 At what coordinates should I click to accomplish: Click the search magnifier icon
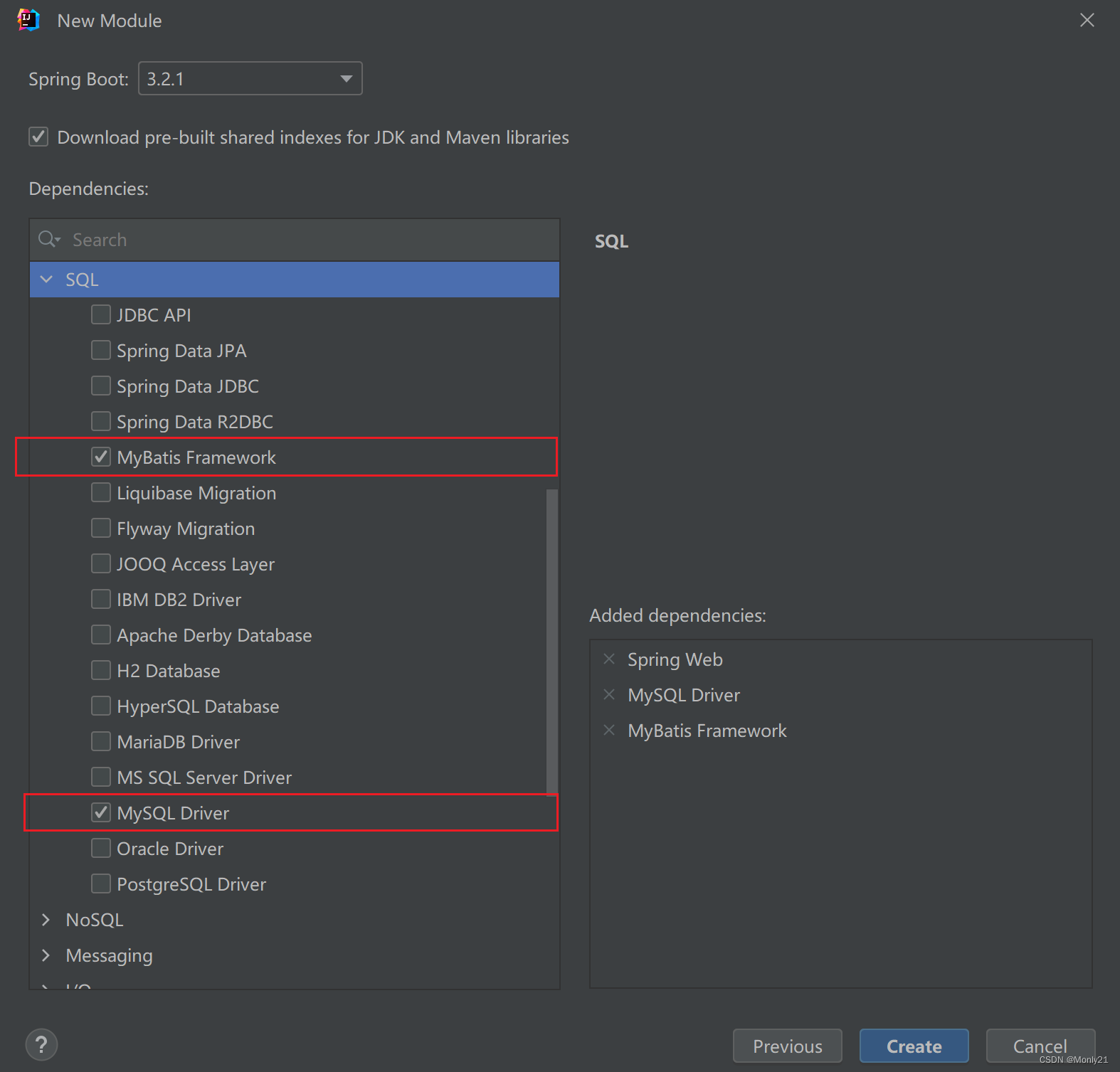[x=48, y=240]
